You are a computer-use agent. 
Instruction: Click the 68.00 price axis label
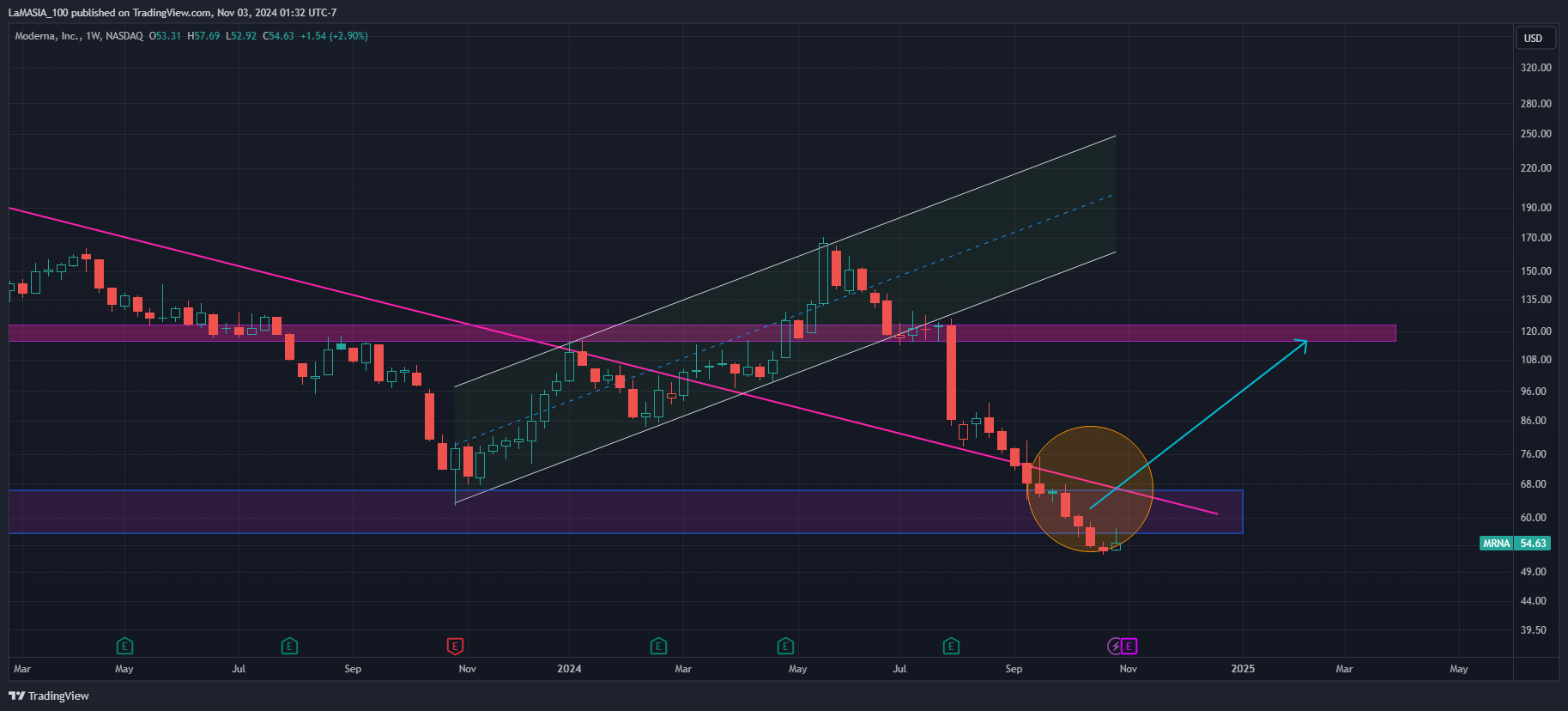pyautogui.click(x=1534, y=484)
